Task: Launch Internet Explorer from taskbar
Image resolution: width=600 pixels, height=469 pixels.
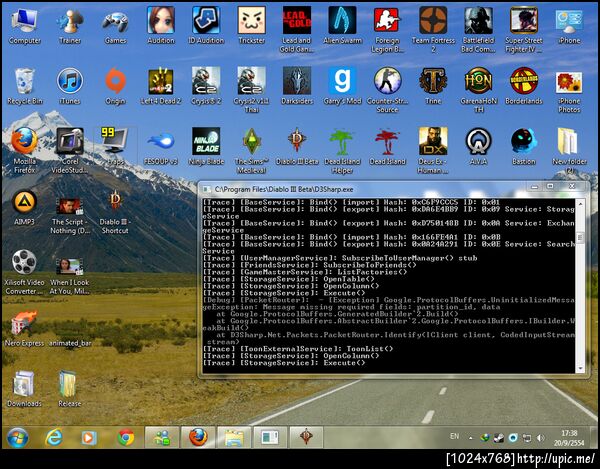Action: pyautogui.click(x=54, y=437)
